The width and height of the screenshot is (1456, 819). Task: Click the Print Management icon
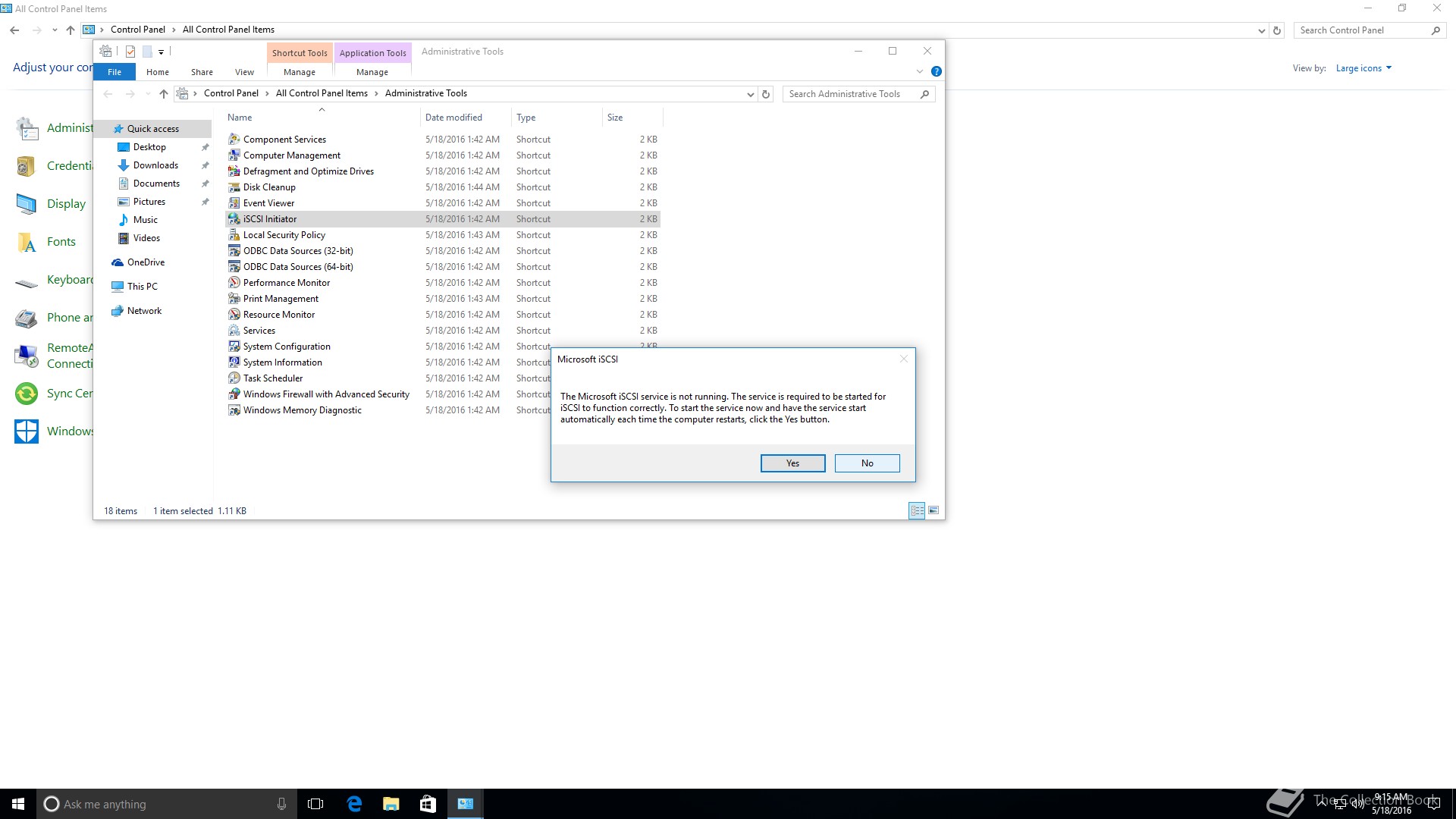234,299
